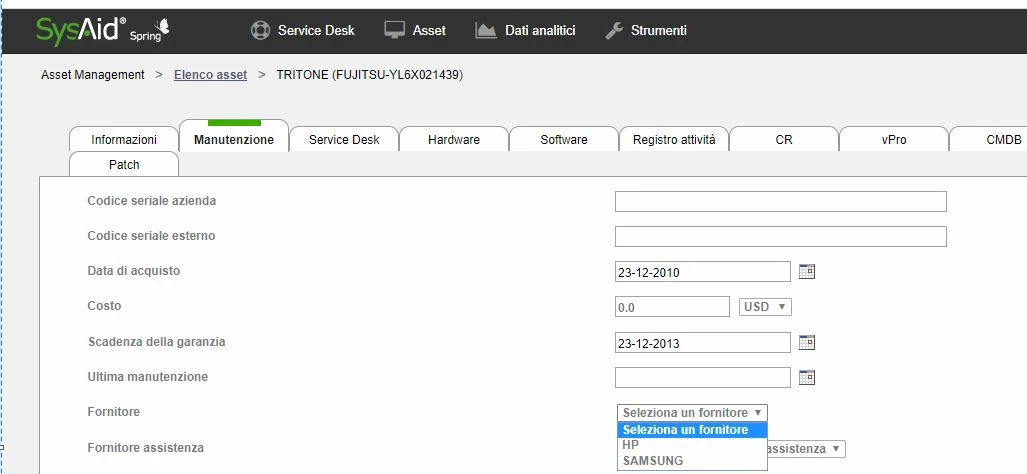Switch to the Service Desk tab
Screen dimensions: 1027x474
tap(344, 139)
